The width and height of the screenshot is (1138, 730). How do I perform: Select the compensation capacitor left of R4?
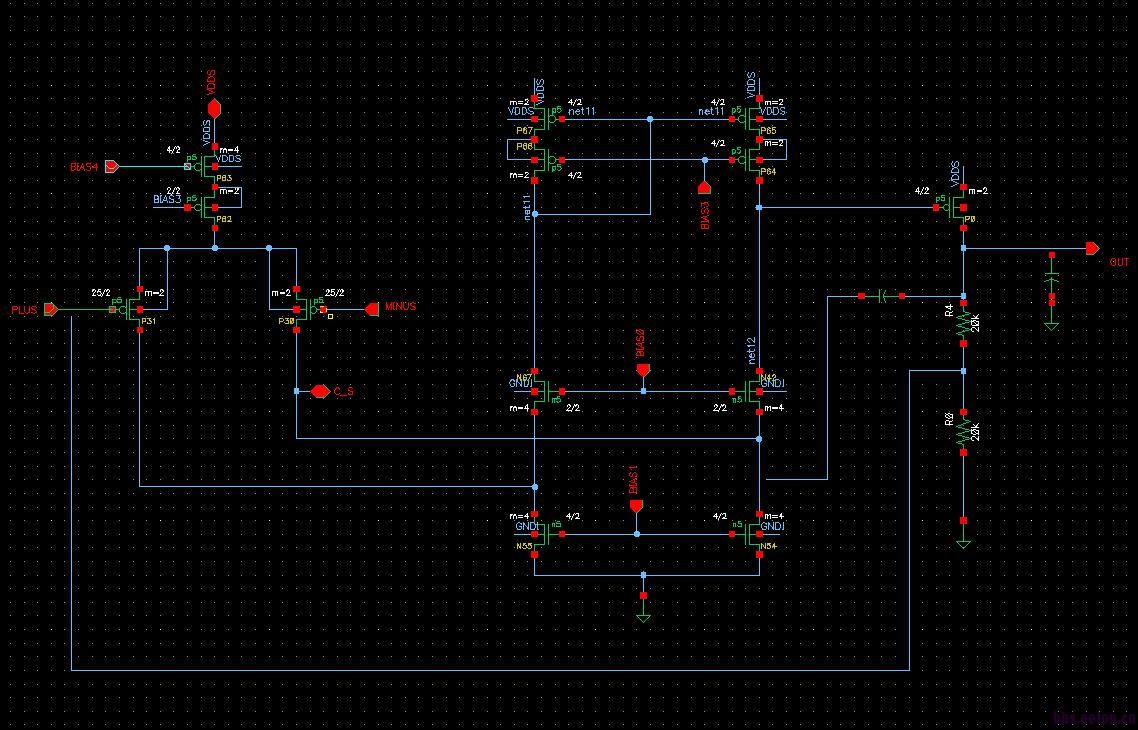883,296
